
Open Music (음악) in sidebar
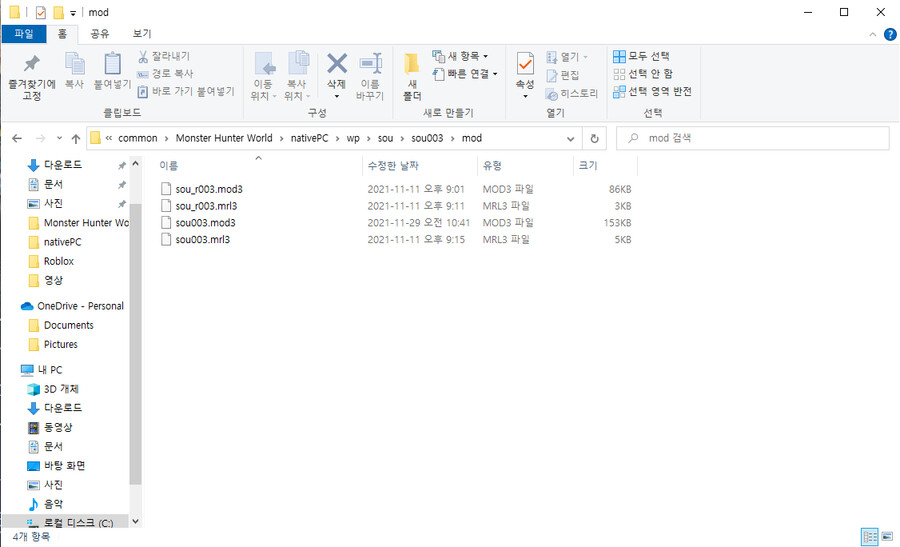pyautogui.click(x=53, y=505)
